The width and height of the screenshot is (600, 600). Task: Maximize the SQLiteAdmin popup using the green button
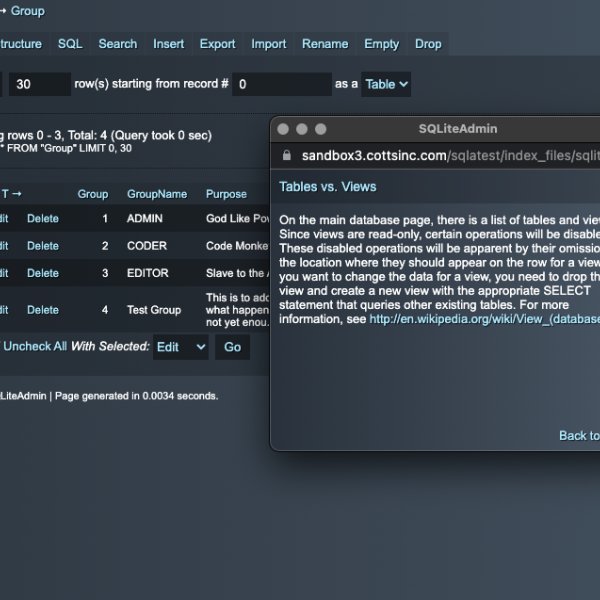click(x=320, y=129)
